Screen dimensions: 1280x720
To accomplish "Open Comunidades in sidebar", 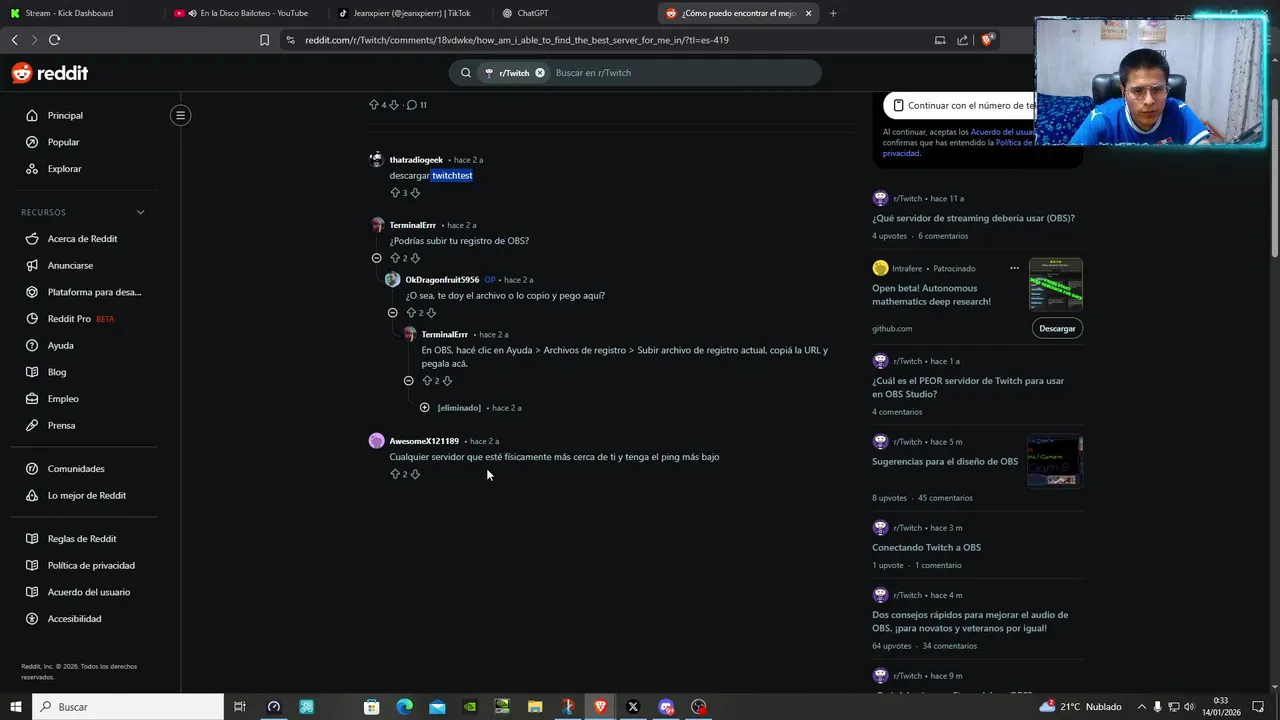I will pos(76,469).
